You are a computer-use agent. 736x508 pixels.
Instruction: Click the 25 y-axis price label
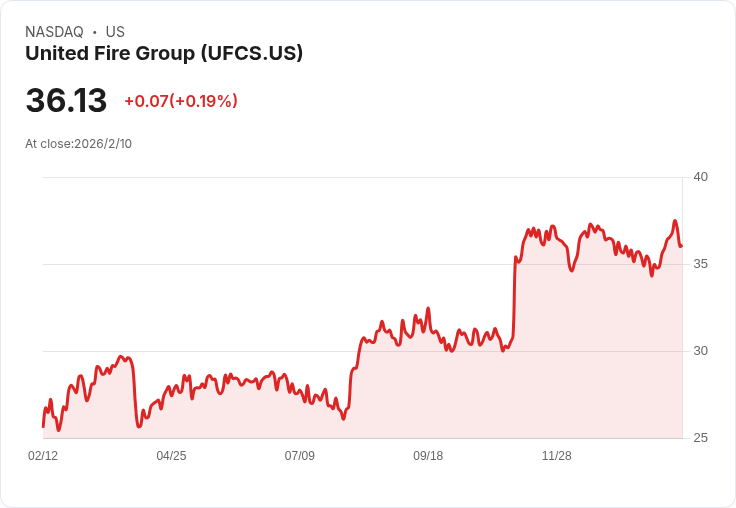point(700,438)
